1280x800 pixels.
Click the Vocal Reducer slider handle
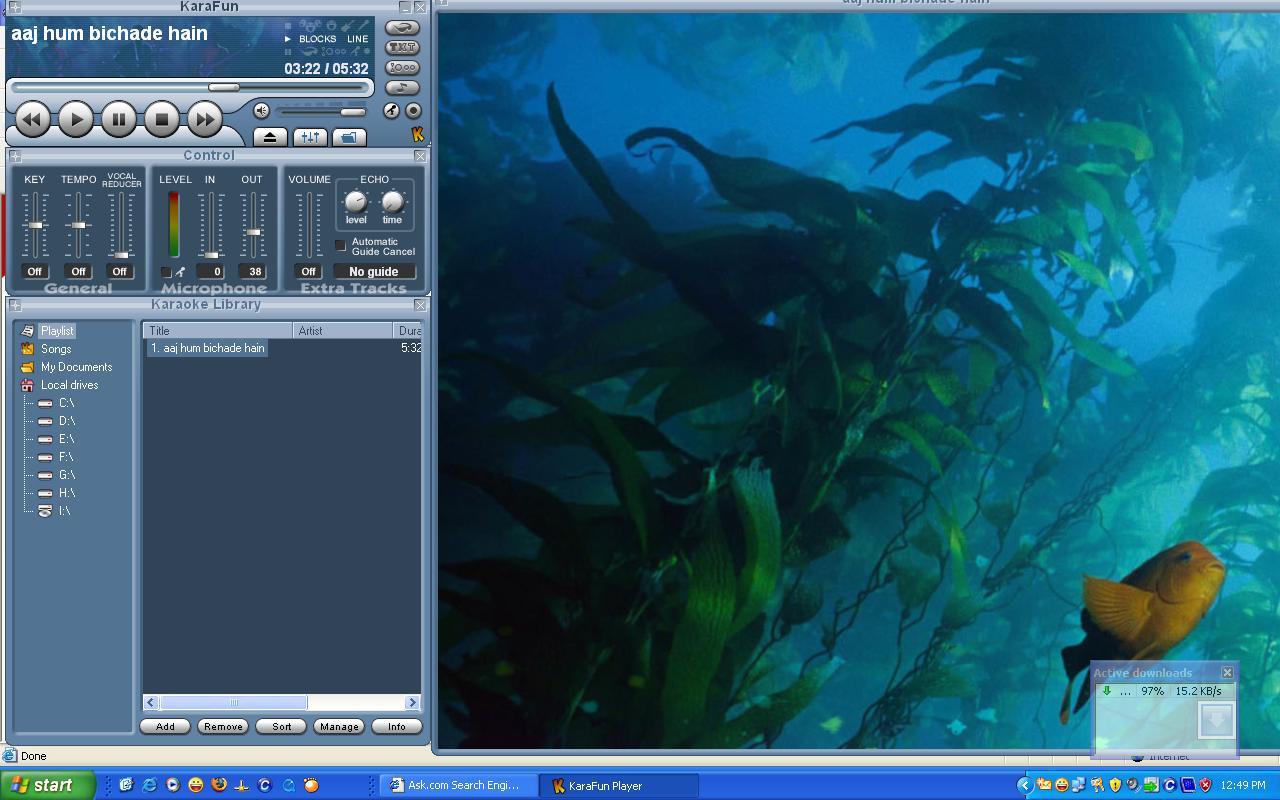121,255
